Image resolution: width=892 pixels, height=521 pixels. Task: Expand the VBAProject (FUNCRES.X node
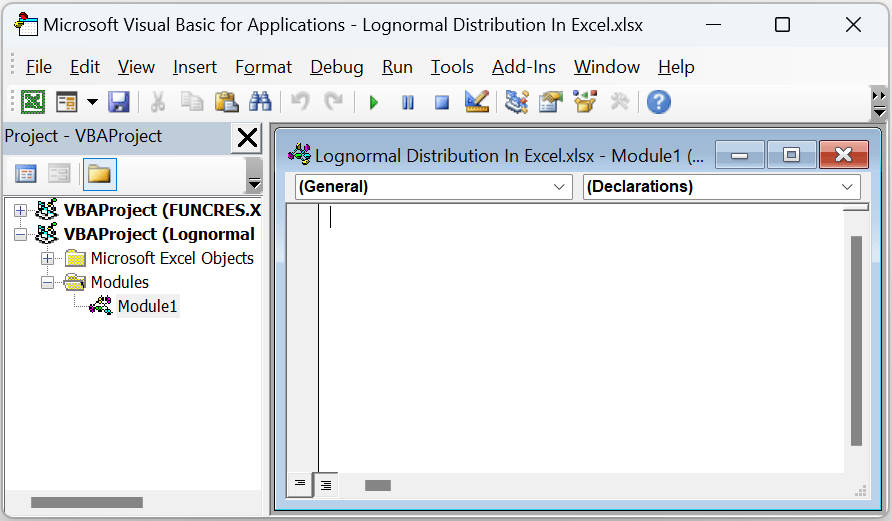point(20,210)
